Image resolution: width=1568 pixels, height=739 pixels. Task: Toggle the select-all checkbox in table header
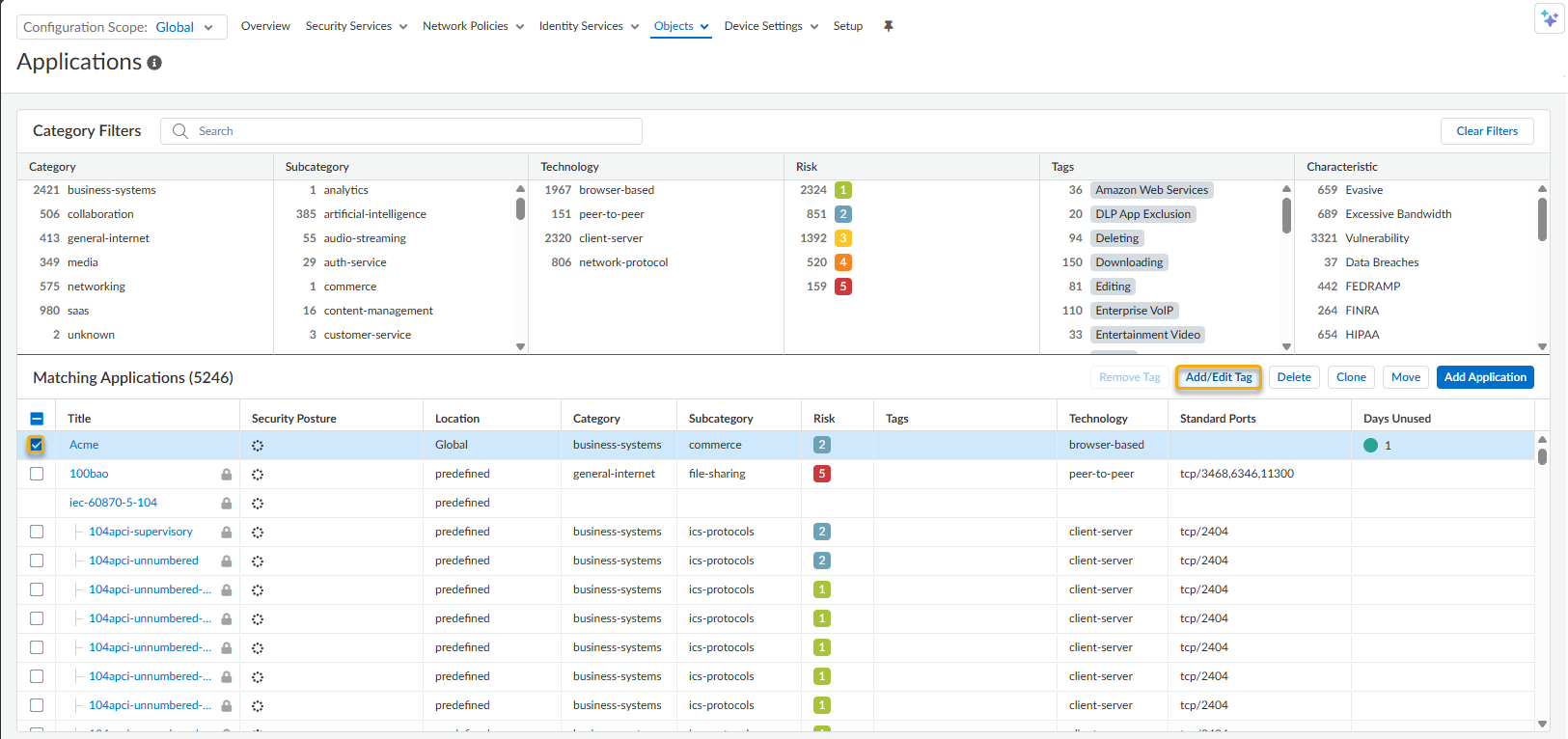37,419
